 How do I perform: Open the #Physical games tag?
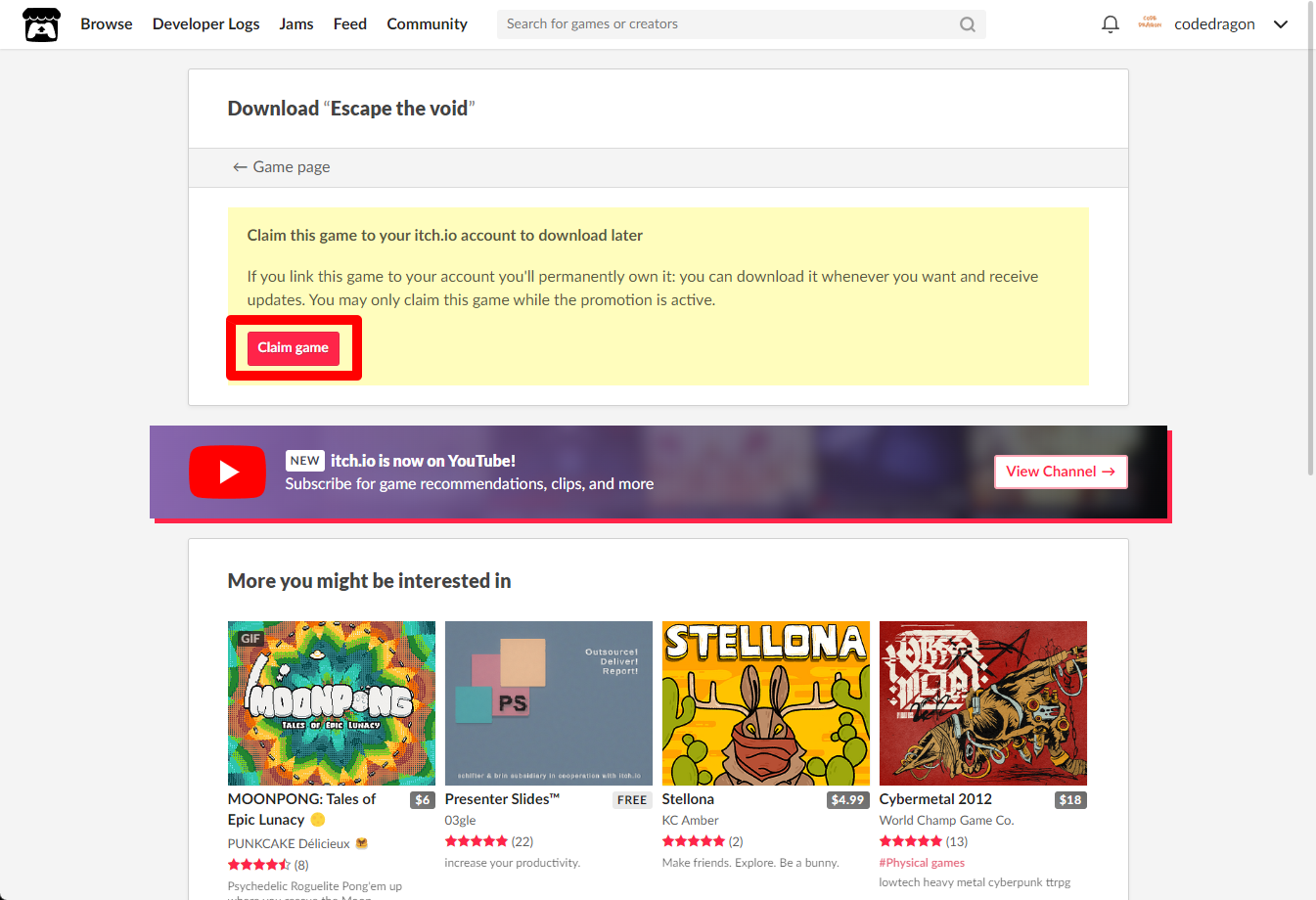click(x=922, y=863)
